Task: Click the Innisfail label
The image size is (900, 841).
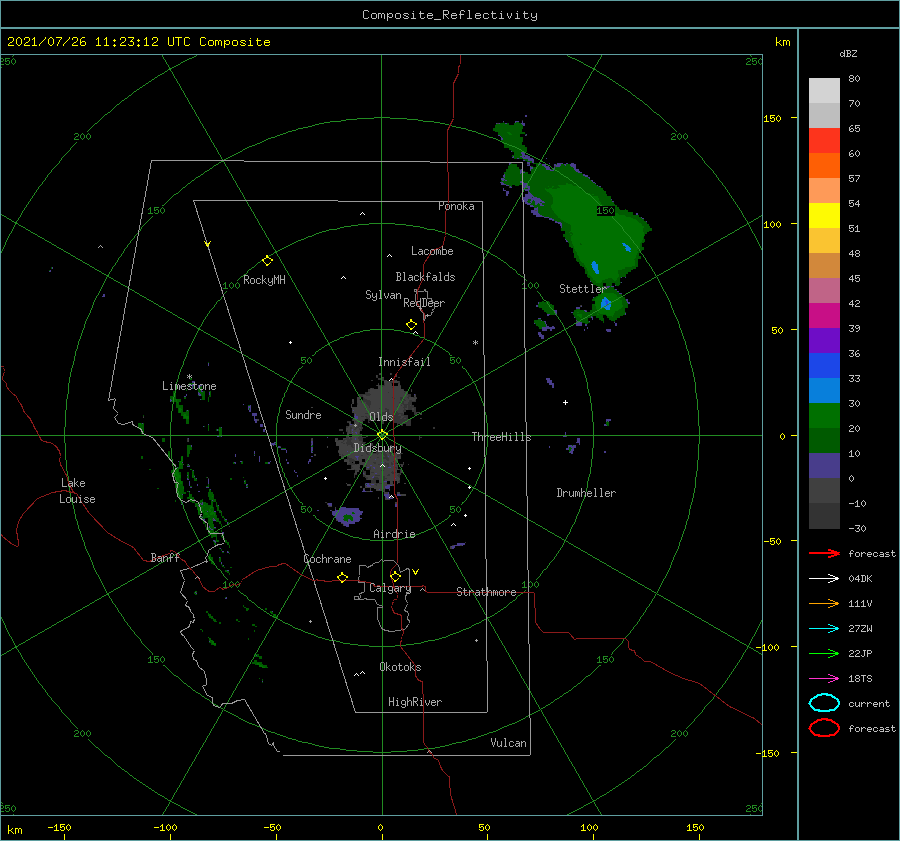Action: click(x=404, y=362)
